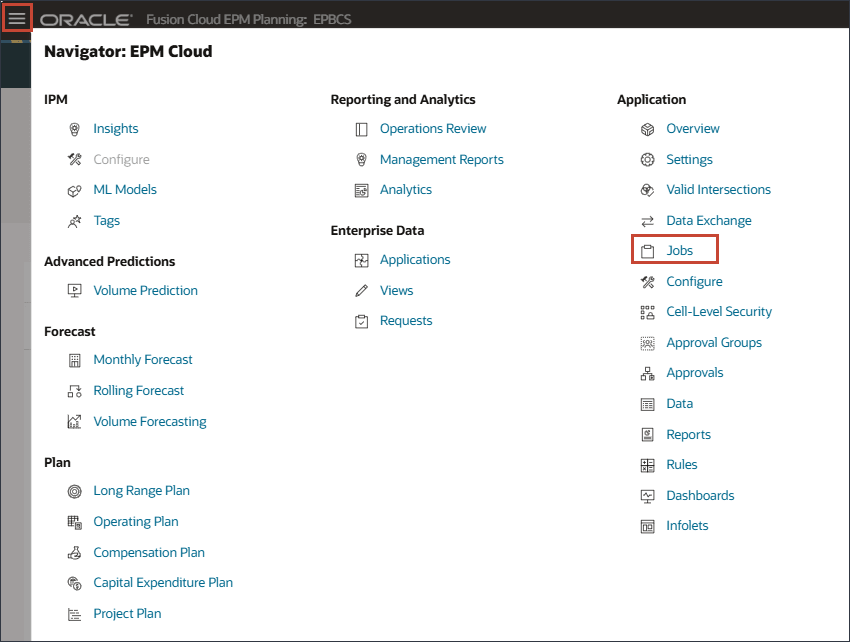Click the Application Configure tools icon
This screenshot has height=642, width=850.
pos(647,282)
